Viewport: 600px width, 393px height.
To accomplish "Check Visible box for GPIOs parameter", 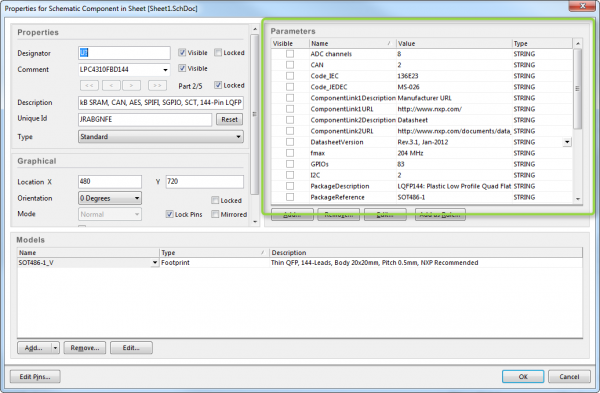I will pos(290,164).
